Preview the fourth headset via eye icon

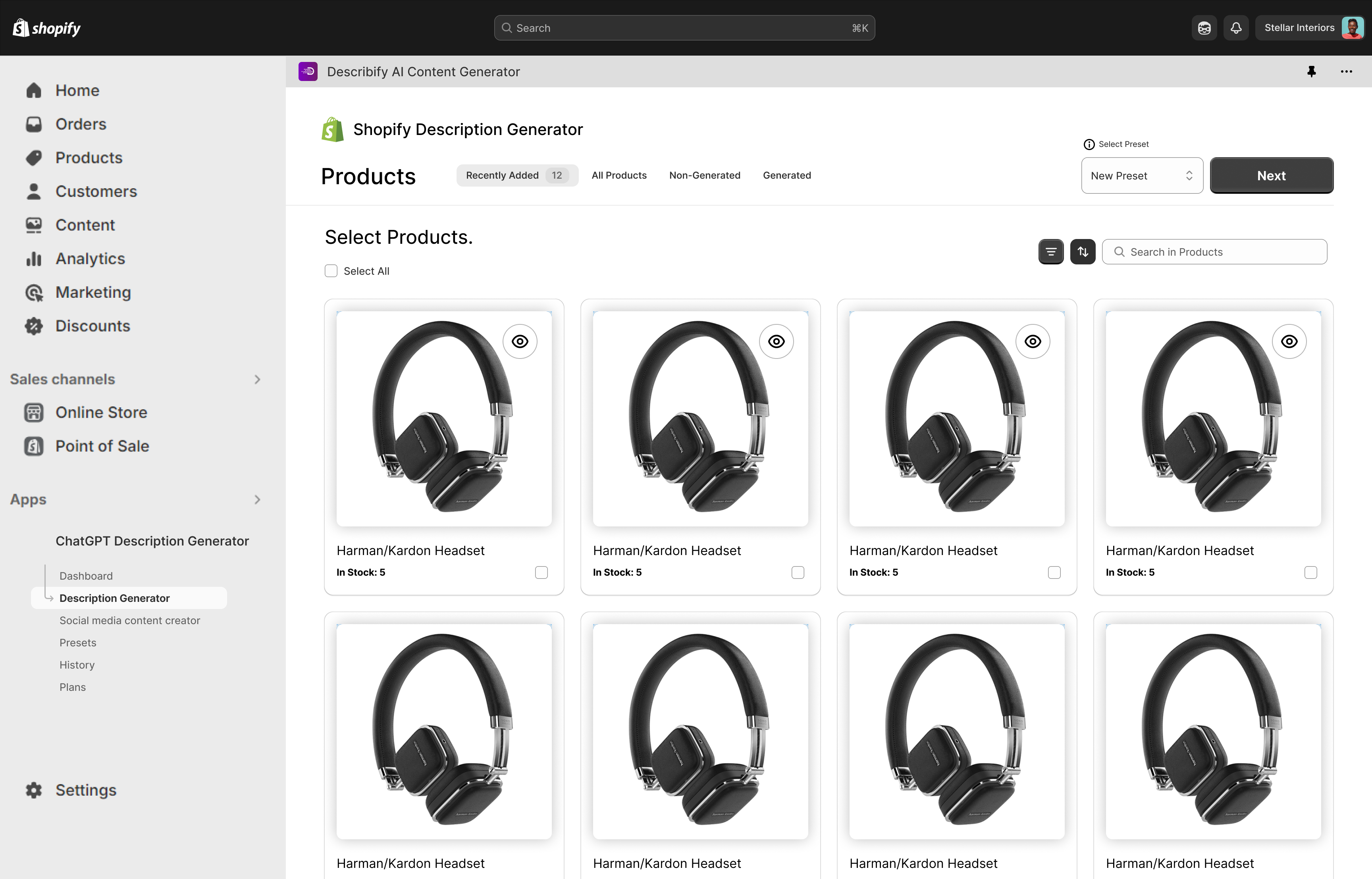click(x=1289, y=341)
